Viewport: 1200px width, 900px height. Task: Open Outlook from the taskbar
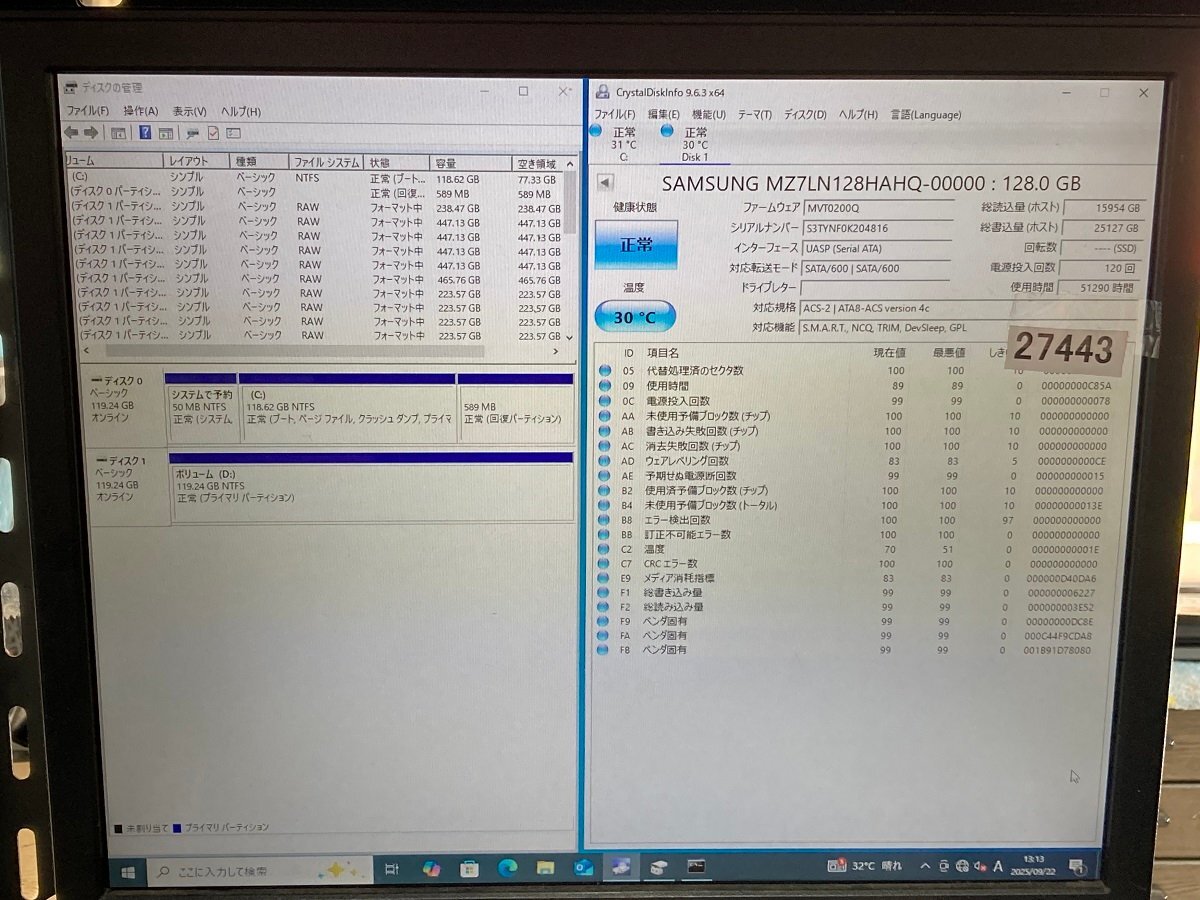coord(583,867)
